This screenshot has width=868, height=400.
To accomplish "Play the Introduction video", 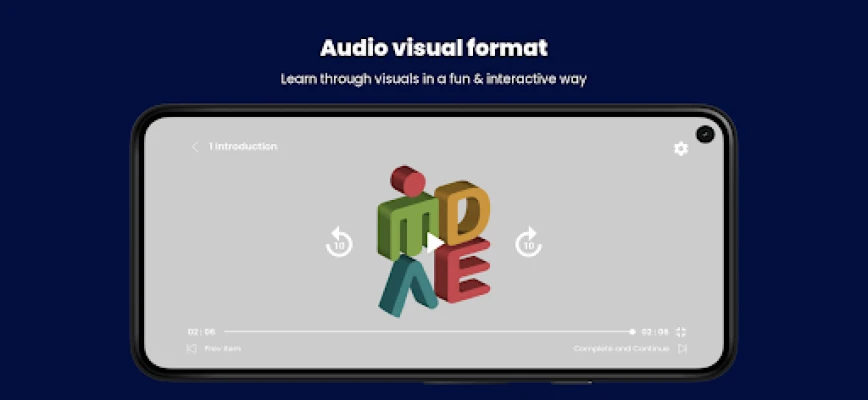I will [x=434, y=242].
